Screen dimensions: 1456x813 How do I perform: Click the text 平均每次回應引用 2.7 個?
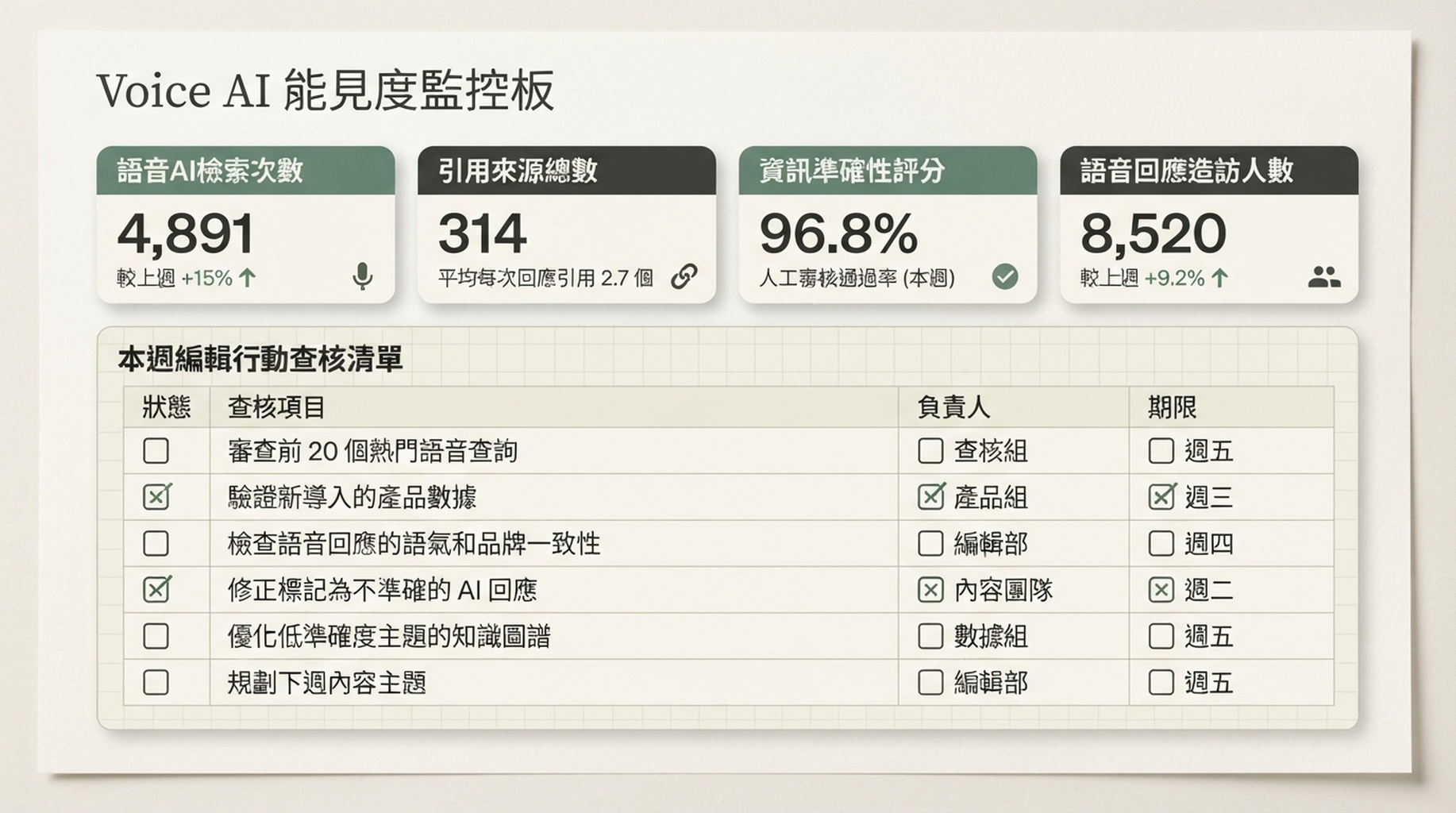(545, 278)
